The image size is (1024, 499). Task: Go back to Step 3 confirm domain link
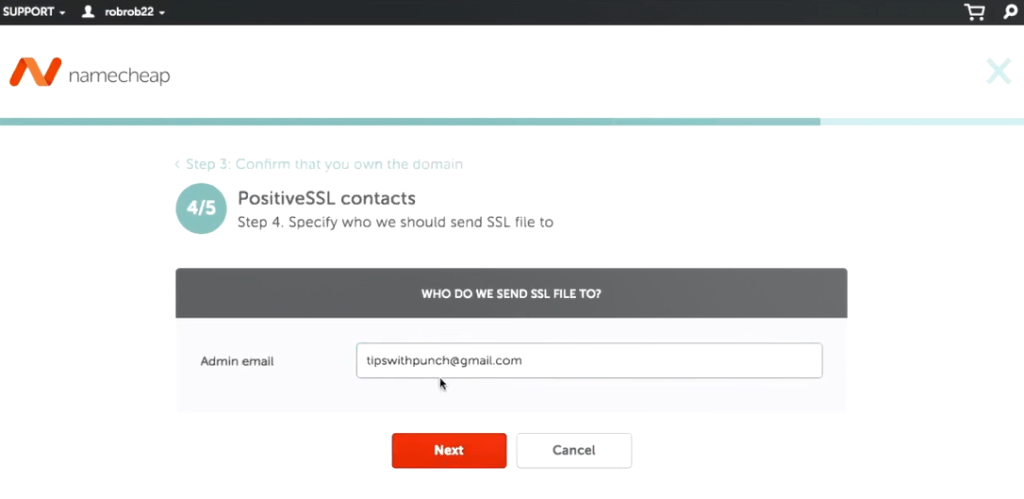[324, 164]
